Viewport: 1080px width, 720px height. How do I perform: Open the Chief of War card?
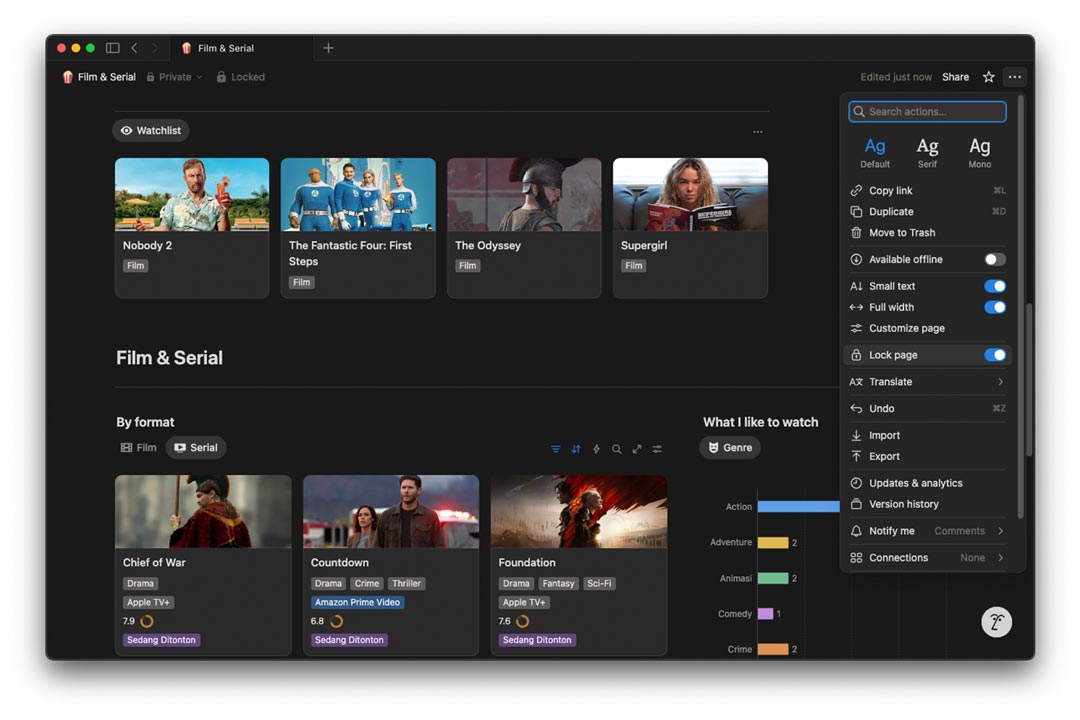pyautogui.click(x=203, y=565)
